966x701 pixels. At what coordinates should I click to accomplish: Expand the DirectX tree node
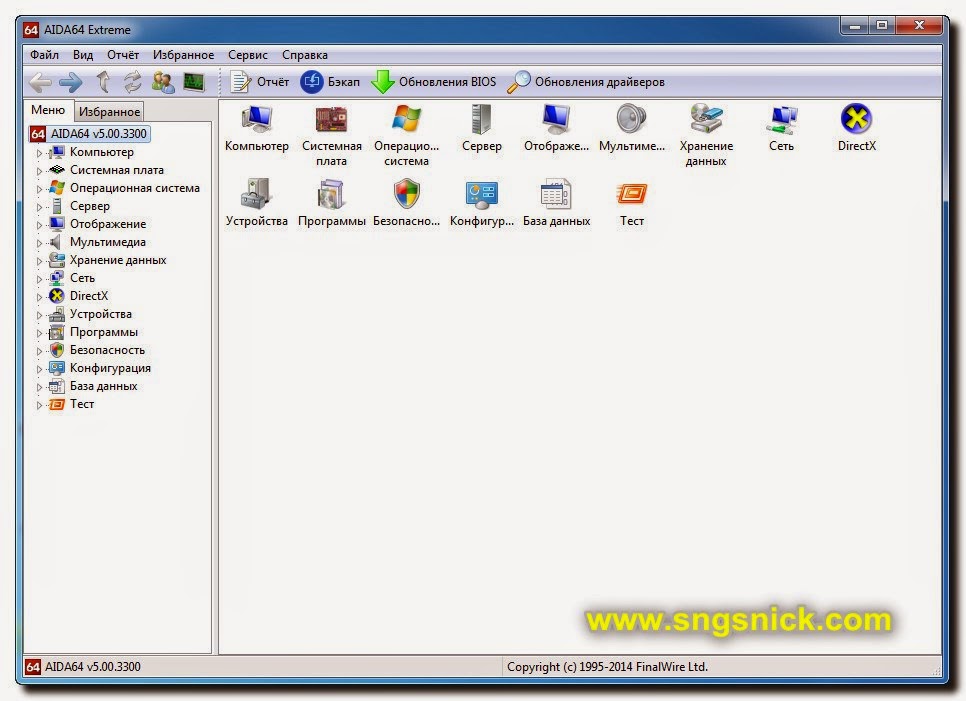tap(39, 297)
